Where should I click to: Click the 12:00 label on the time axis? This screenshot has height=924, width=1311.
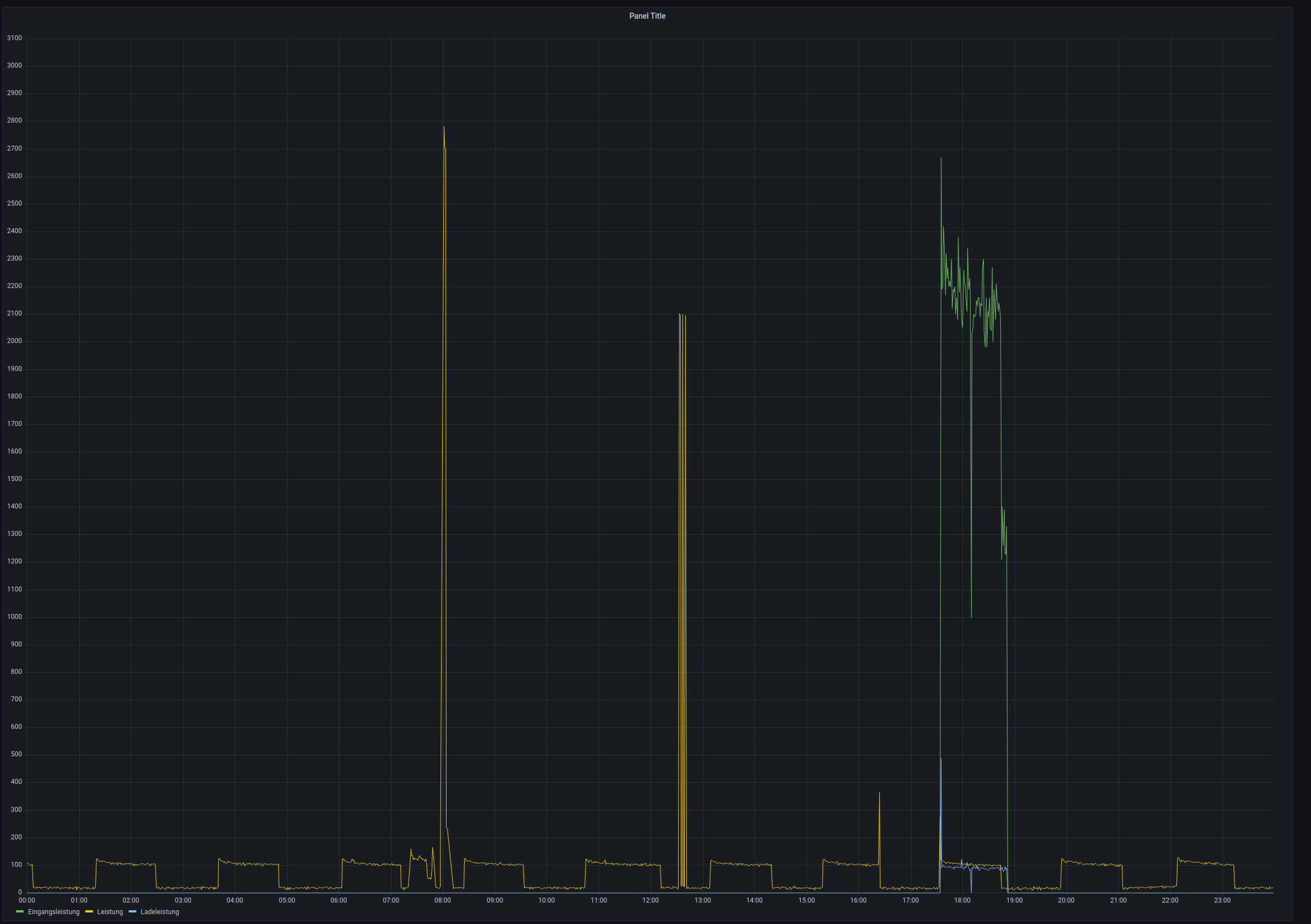click(651, 900)
